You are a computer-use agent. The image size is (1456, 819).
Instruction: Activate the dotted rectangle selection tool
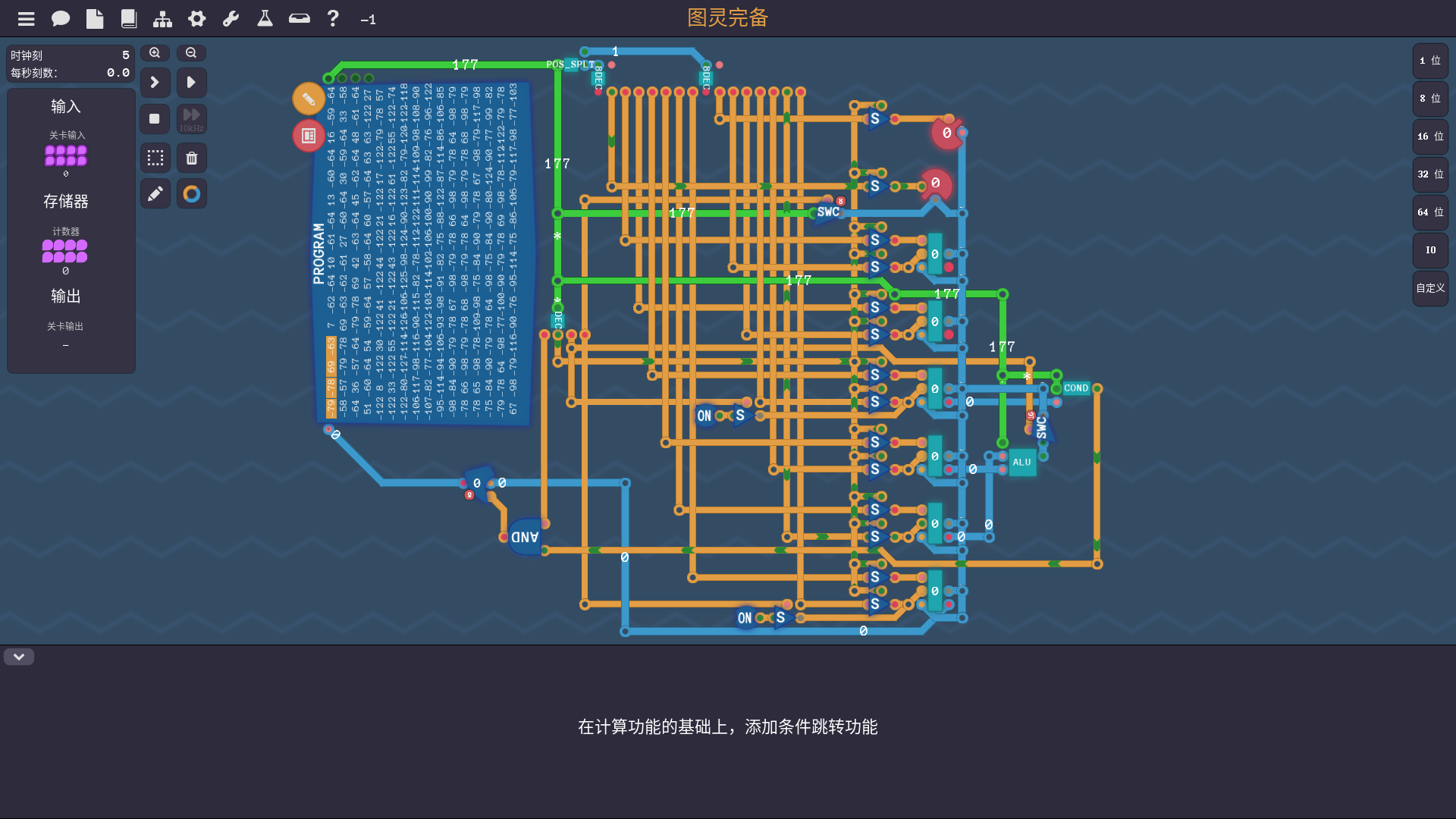pos(155,158)
